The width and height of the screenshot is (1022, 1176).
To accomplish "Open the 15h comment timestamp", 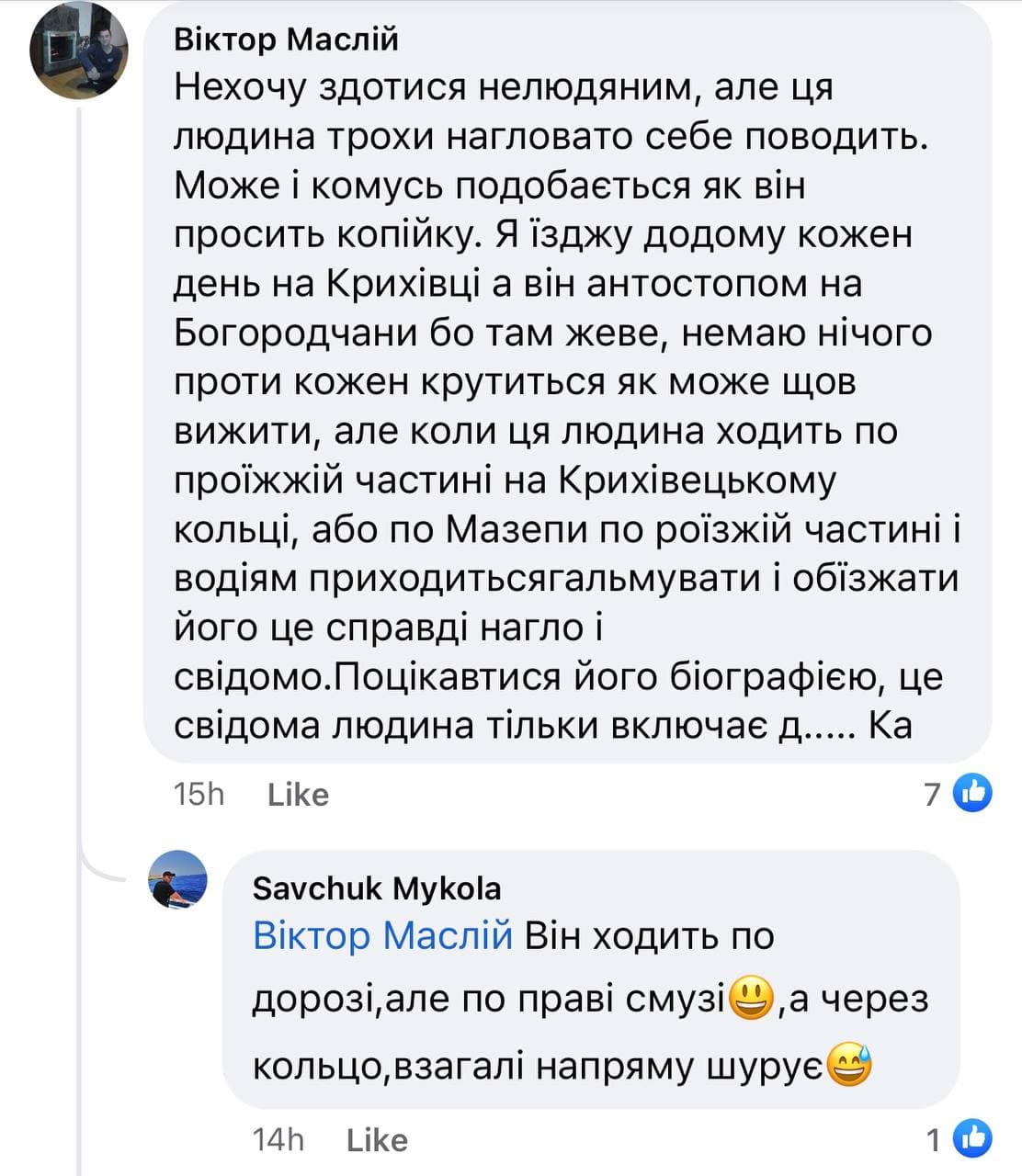I will pyautogui.click(x=199, y=795).
